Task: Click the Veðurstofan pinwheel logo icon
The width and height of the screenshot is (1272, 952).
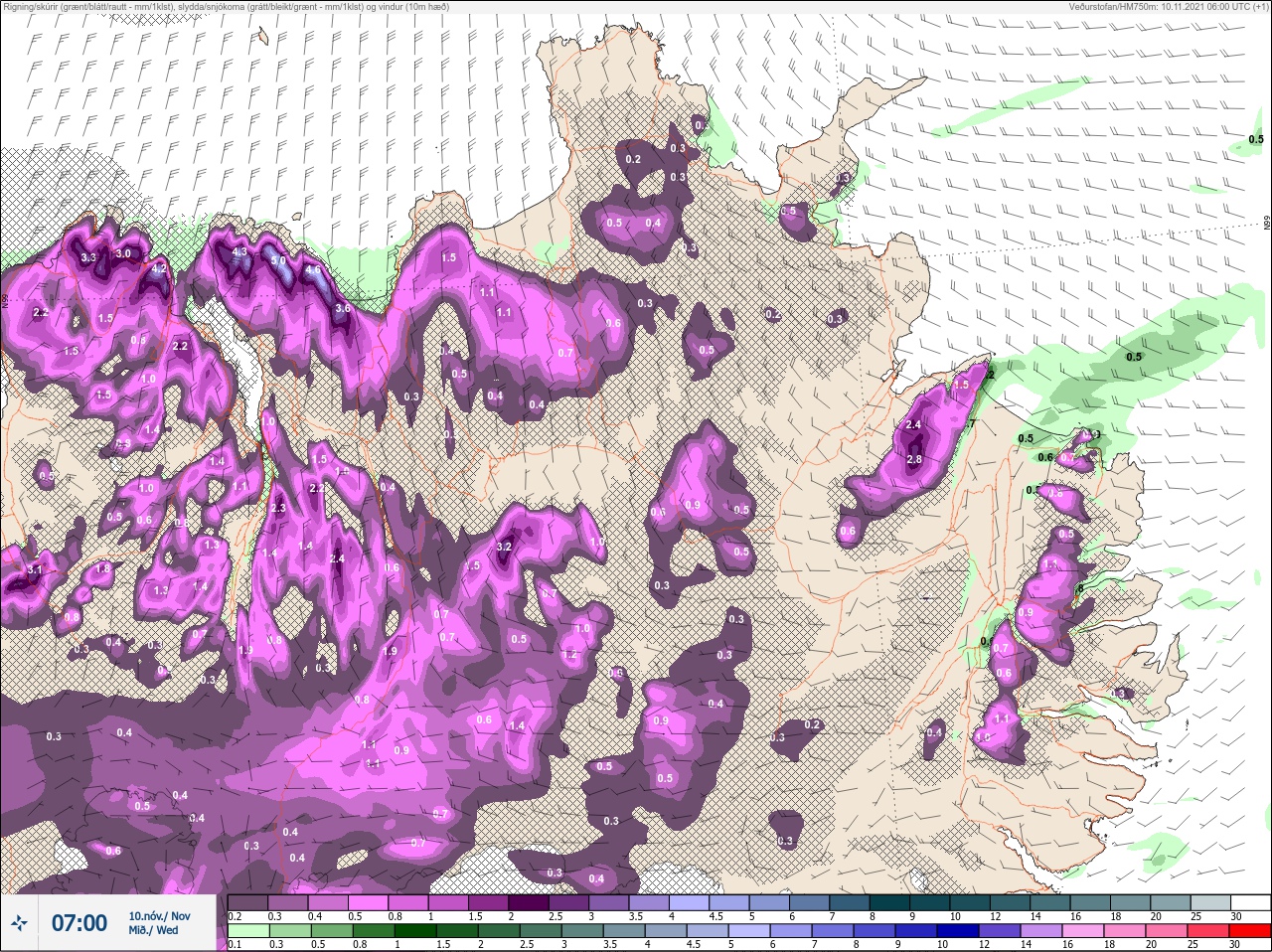Action: tap(19, 923)
